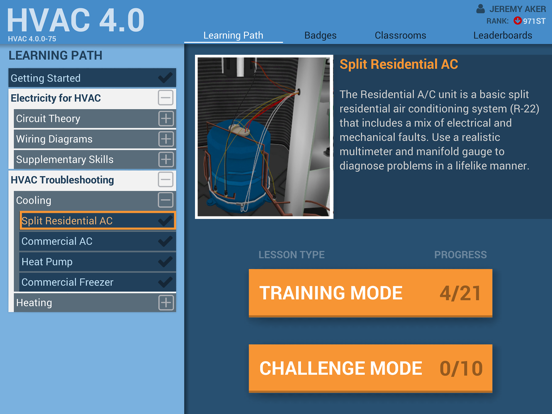Expand the Heating subsection
The height and width of the screenshot is (414, 552).
pos(166,303)
